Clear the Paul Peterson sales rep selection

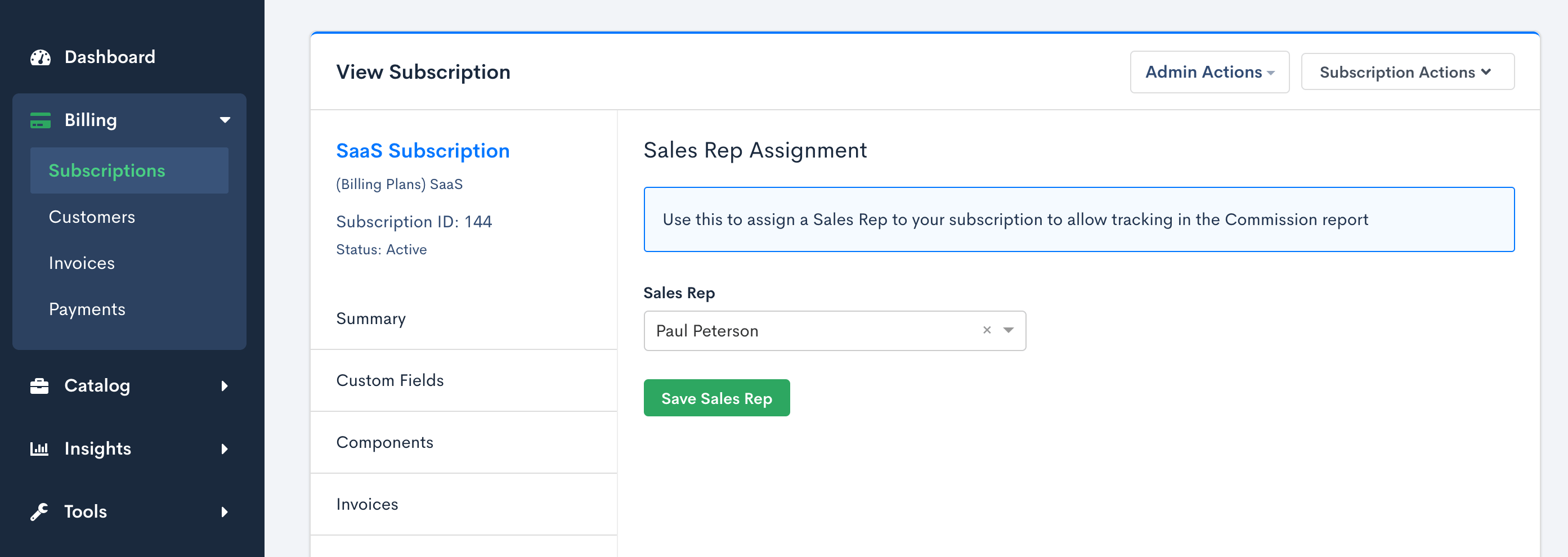(987, 330)
